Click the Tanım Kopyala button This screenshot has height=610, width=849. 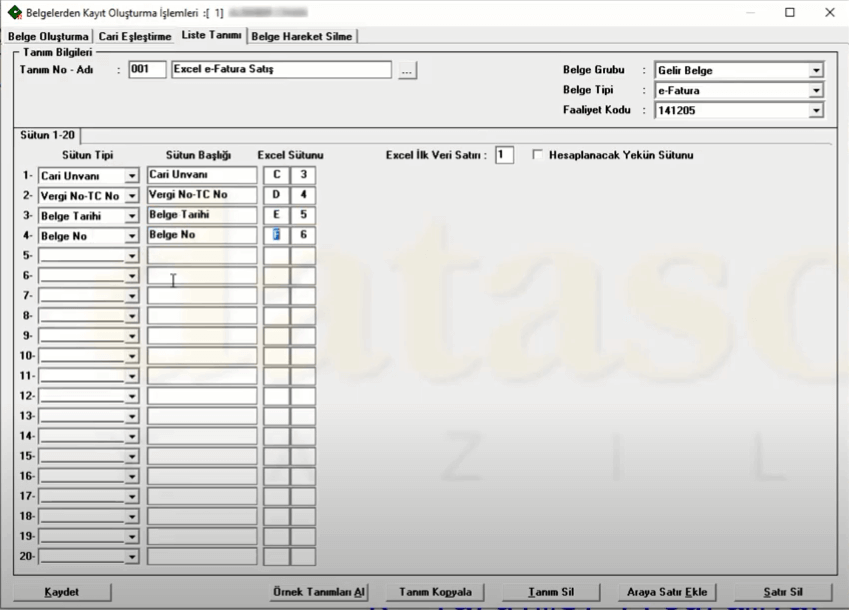click(x=435, y=592)
